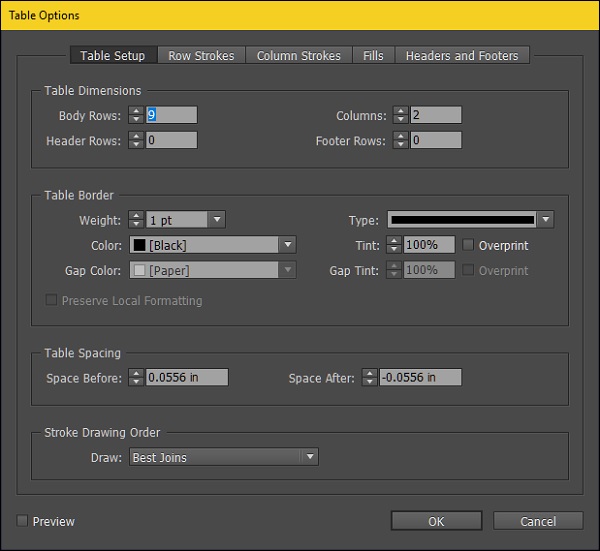Enable the Tint Overprint checkbox

pyautogui.click(x=469, y=245)
